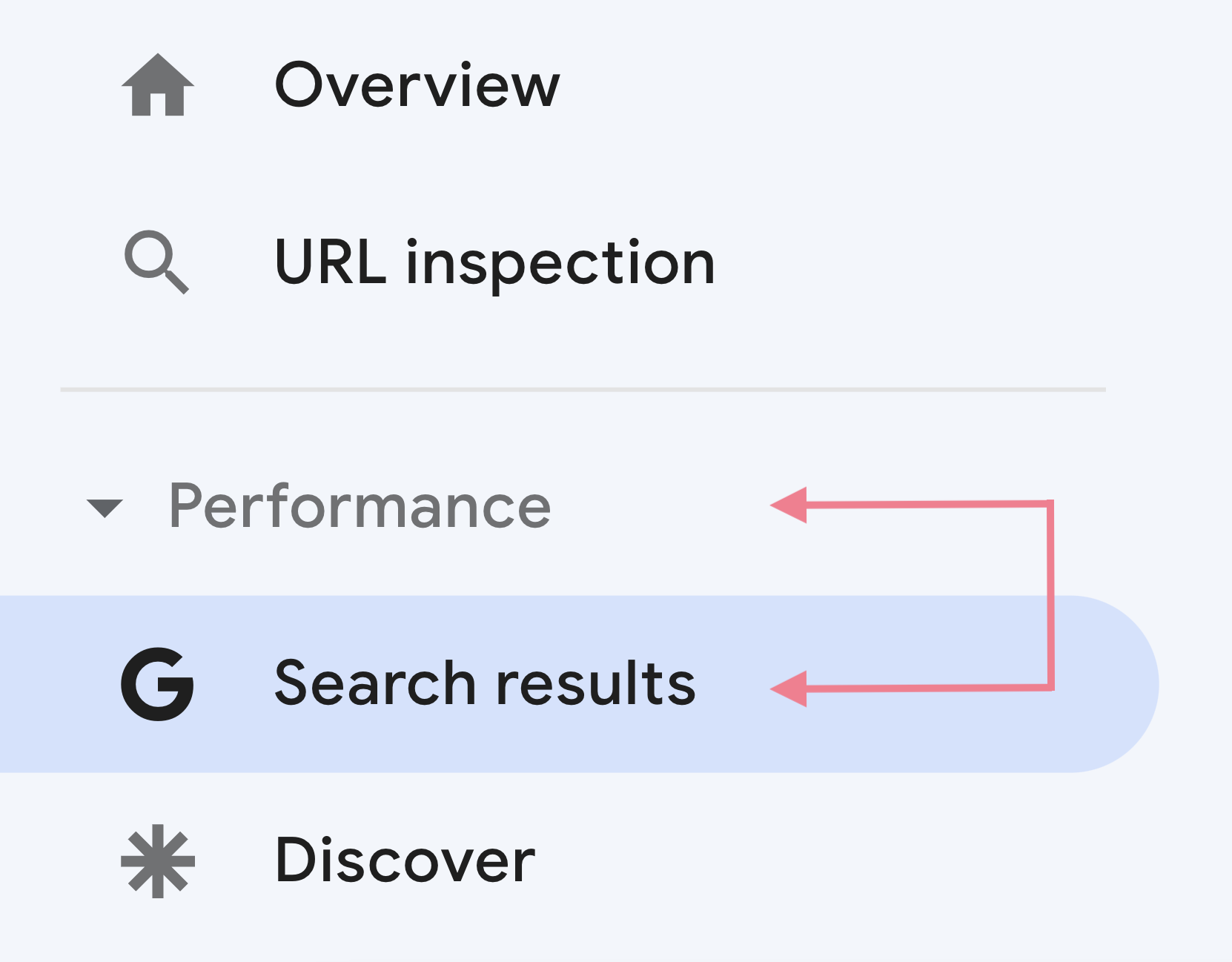Click the Overview text label
The width and height of the screenshot is (1232, 962).
pos(417,84)
